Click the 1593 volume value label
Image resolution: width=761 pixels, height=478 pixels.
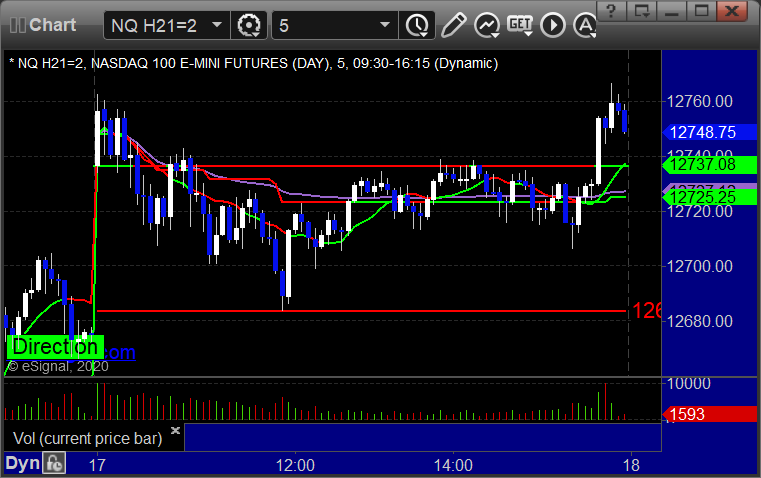[709, 414]
